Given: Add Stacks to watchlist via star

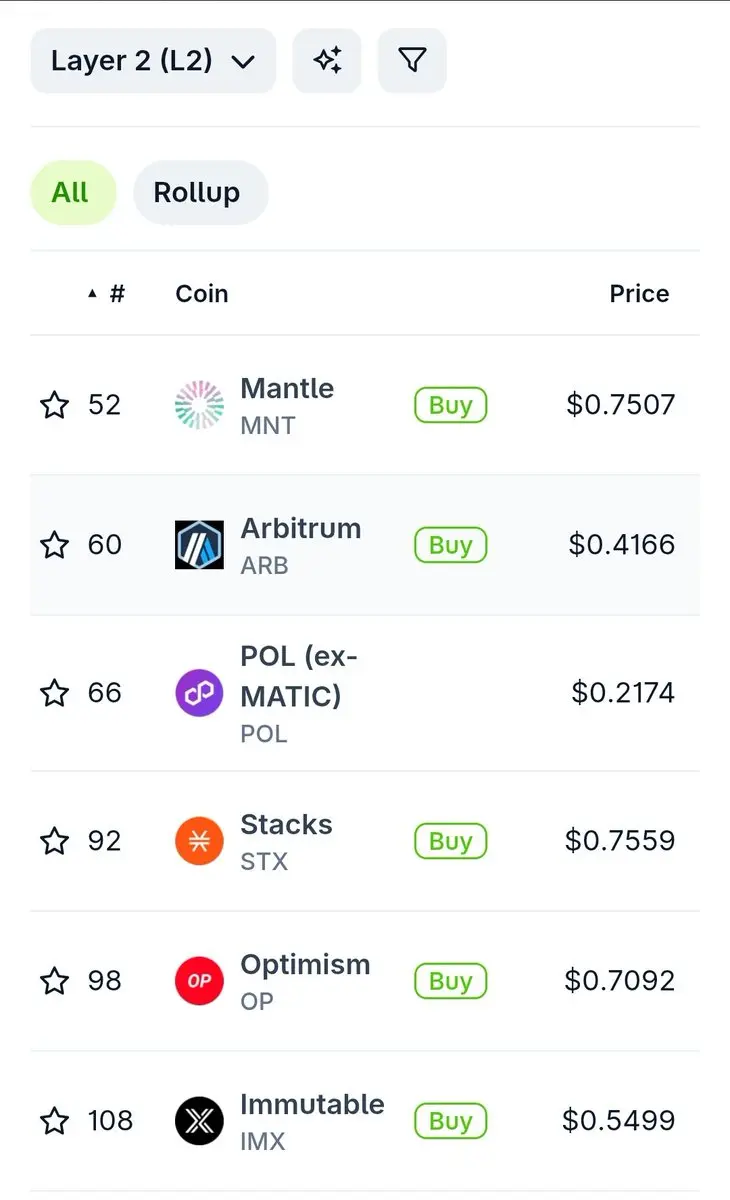Looking at the screenshot, I should pyautogui.click(x=54, y=841).
